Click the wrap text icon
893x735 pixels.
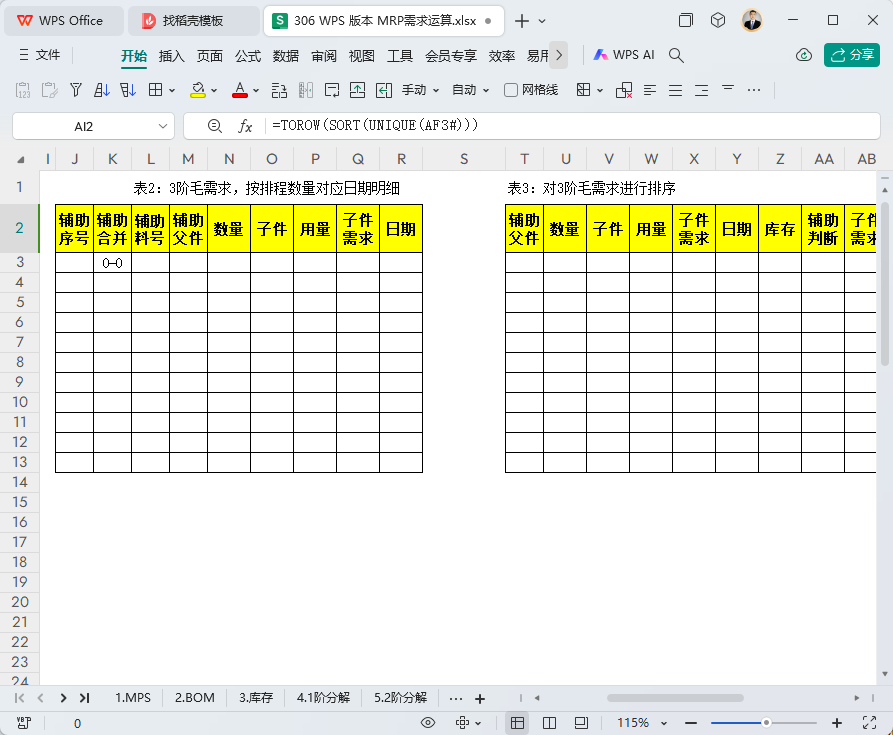[x=331, y=90]
